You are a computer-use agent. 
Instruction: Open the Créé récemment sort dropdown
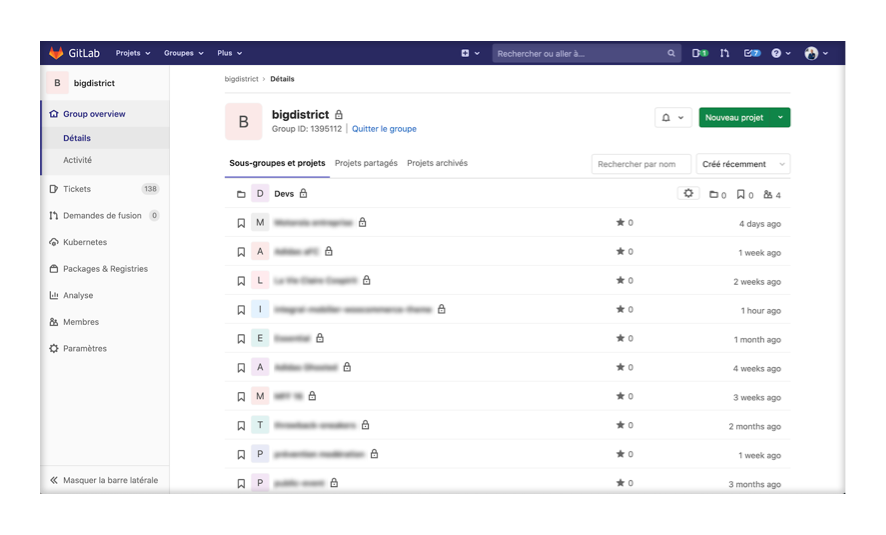(x=743, y=164)
